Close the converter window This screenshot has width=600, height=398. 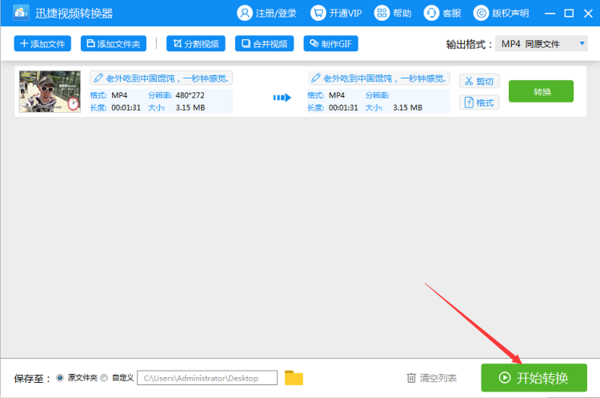588,13
